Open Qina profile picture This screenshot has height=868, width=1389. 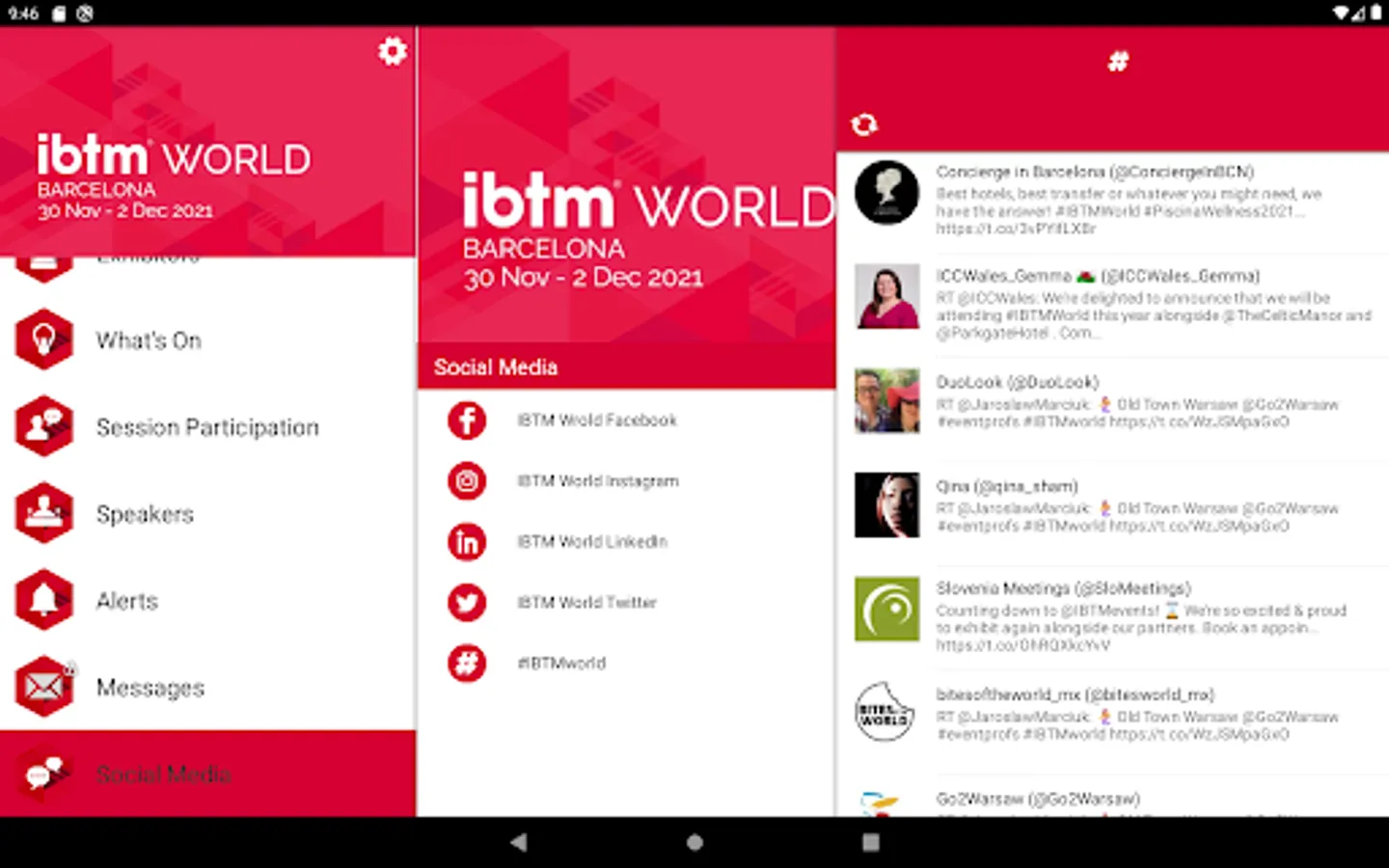[x=886, y=504]
